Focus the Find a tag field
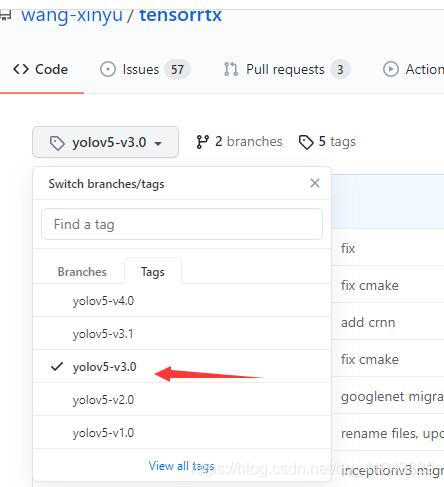The width and height of the screenshot is (444, 487). [182, 224]
